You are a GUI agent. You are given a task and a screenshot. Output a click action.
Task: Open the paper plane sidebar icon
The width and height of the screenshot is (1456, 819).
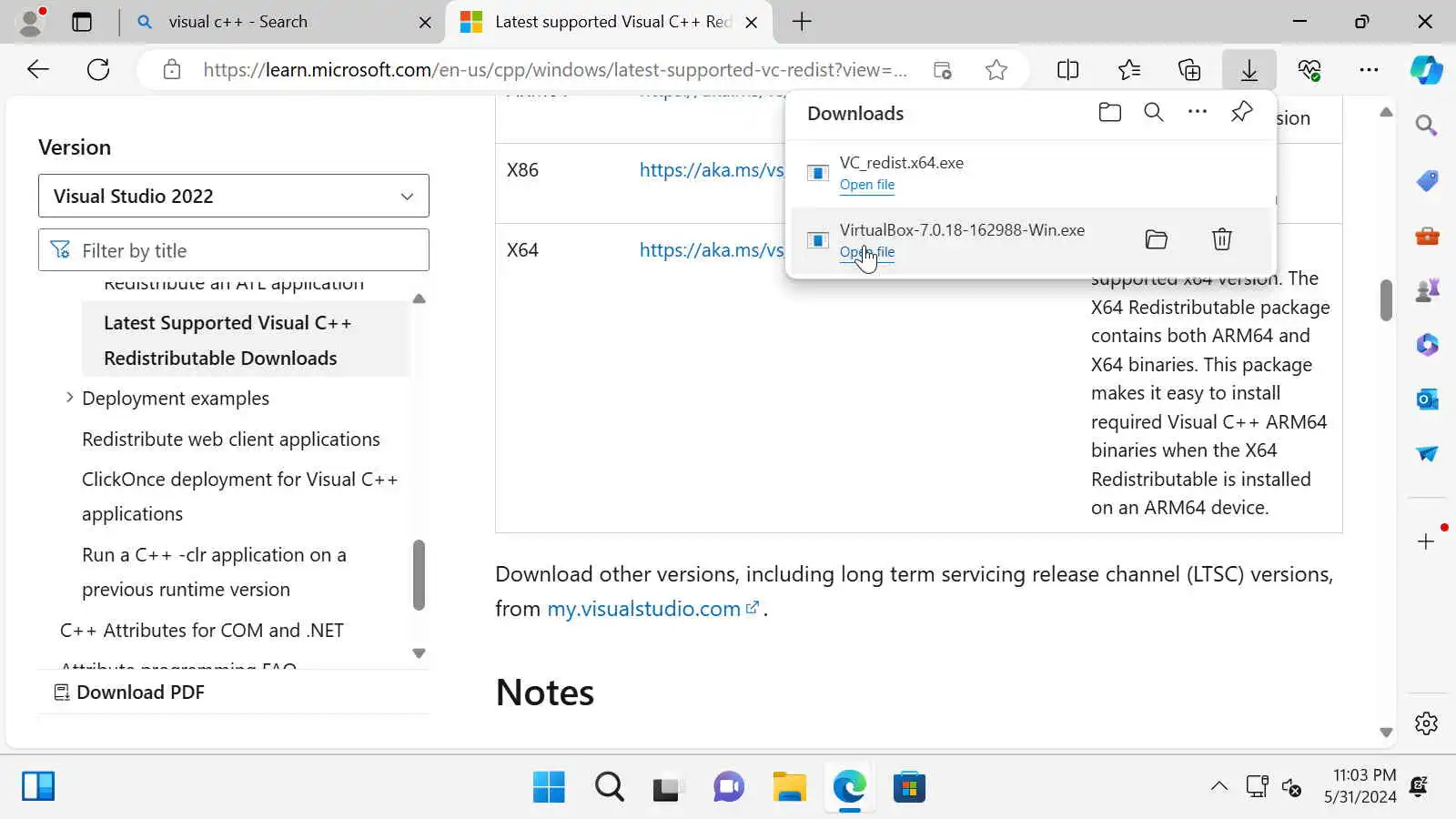pos(1427,453)
